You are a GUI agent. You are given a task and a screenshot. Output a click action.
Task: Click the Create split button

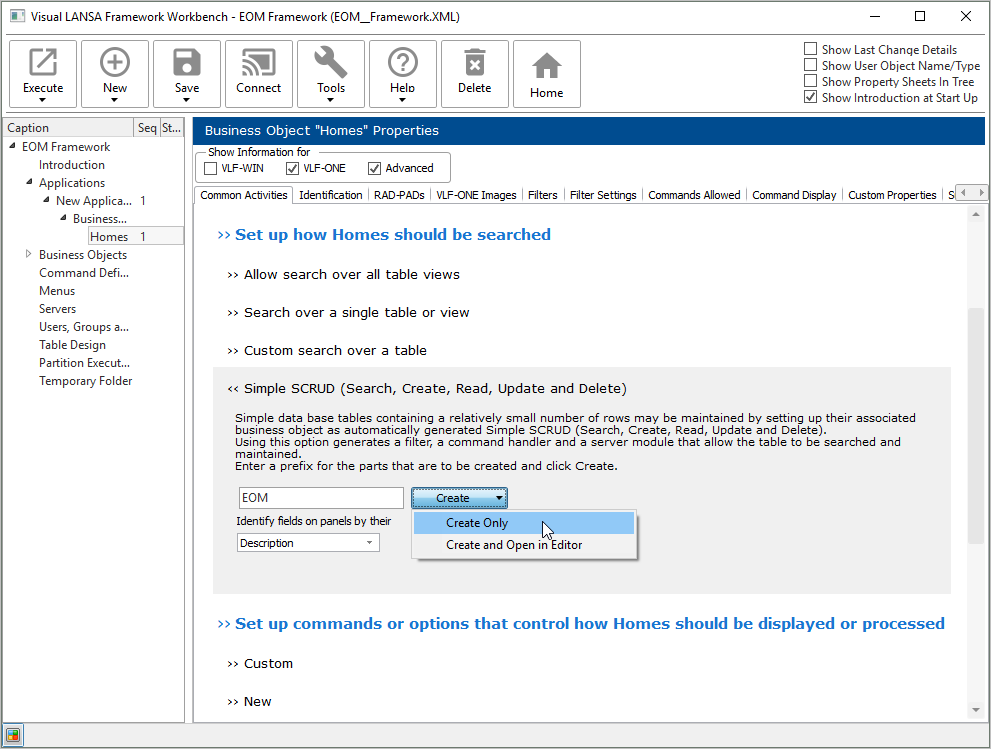coord(453,498)
